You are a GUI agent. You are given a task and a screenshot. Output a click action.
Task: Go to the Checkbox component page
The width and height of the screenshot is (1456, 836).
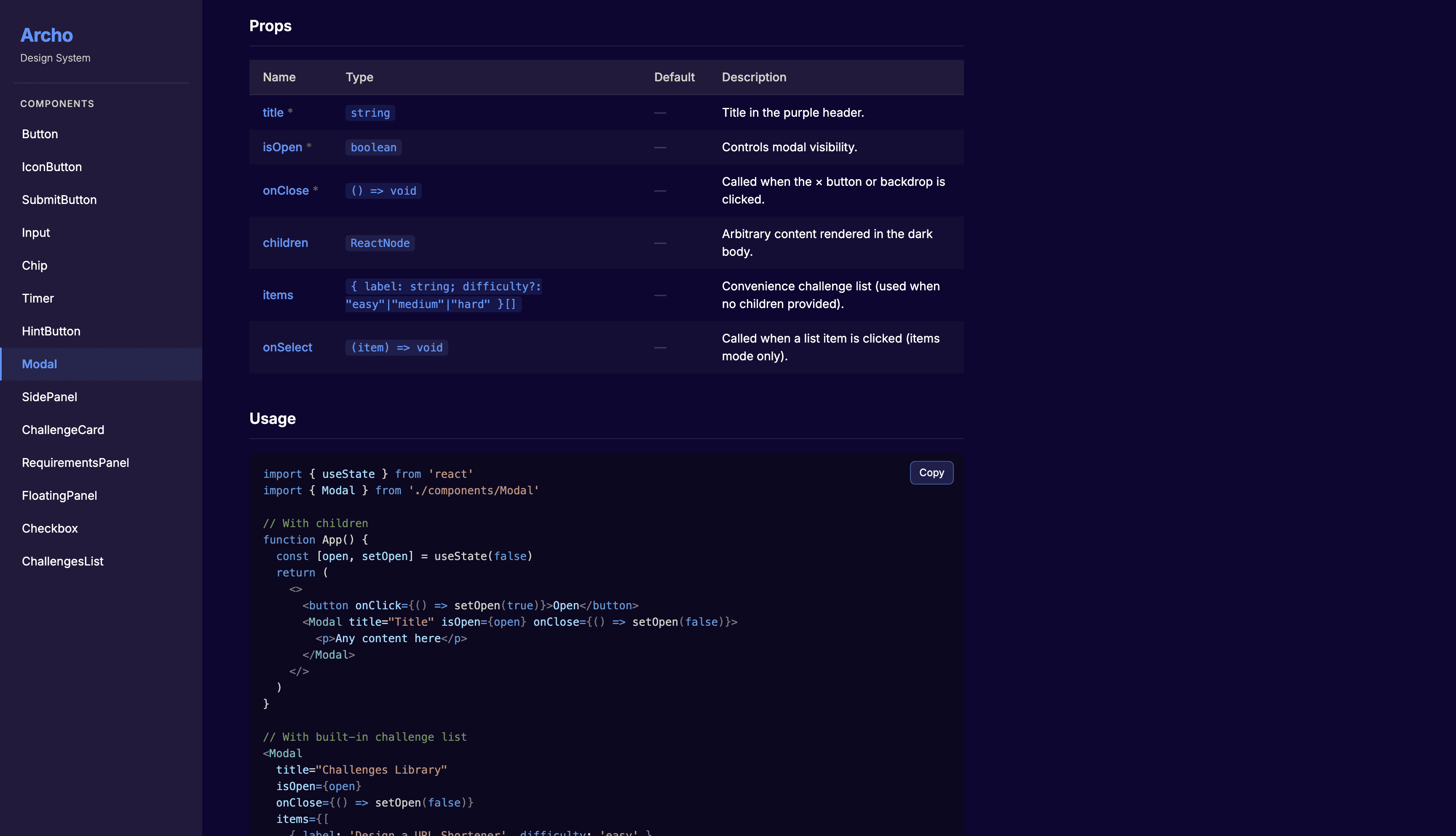[50, 528]
